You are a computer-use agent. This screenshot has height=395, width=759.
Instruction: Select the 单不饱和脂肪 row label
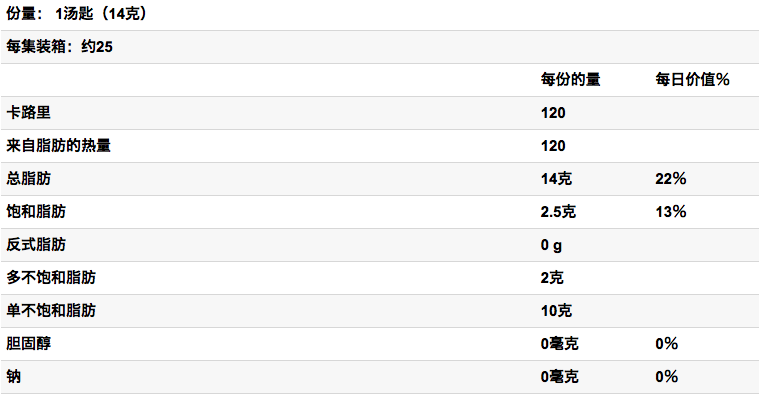(x=51, y=310)
